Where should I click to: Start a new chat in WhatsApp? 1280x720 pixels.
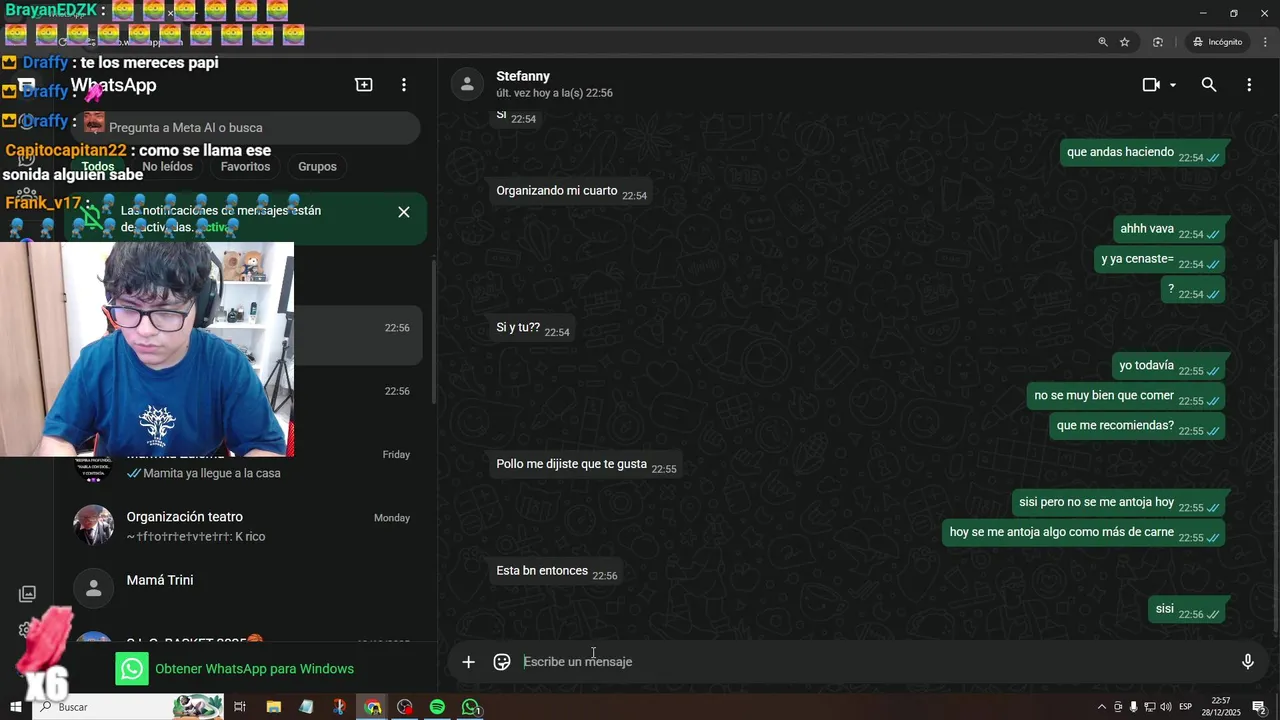tap(364, 85)
